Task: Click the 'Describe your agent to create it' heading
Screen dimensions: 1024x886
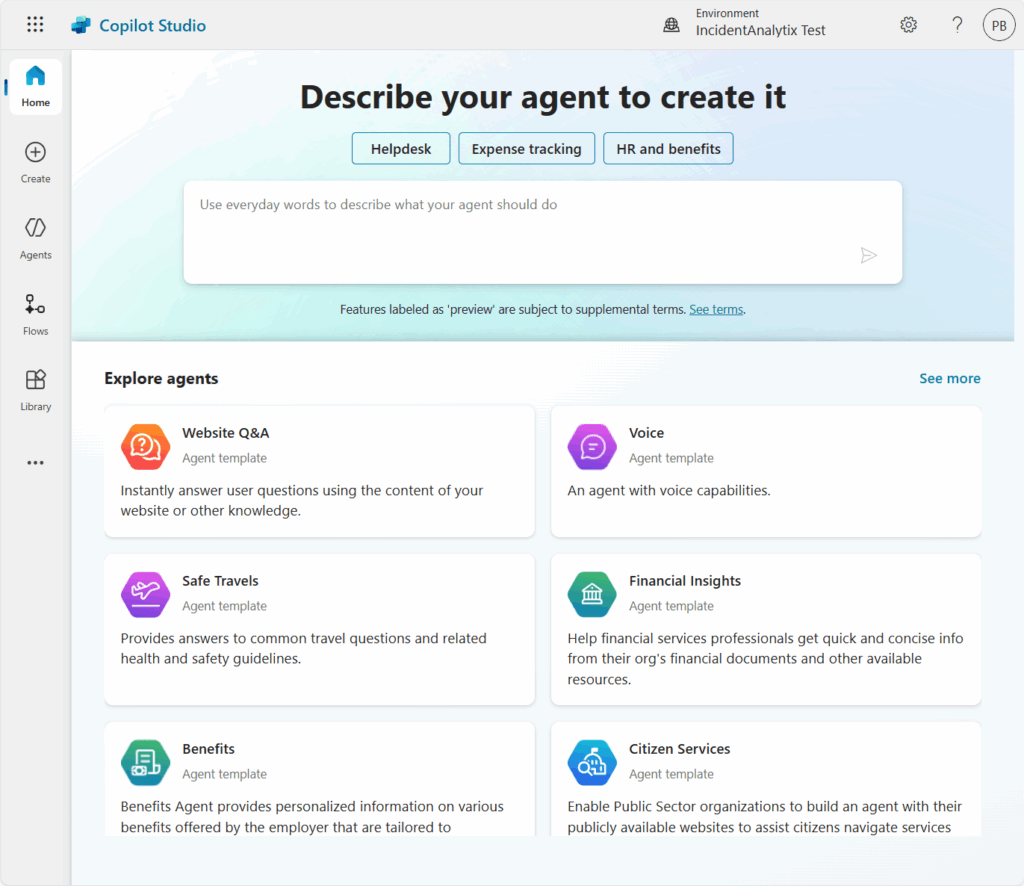Action: [x=543, y=97]
